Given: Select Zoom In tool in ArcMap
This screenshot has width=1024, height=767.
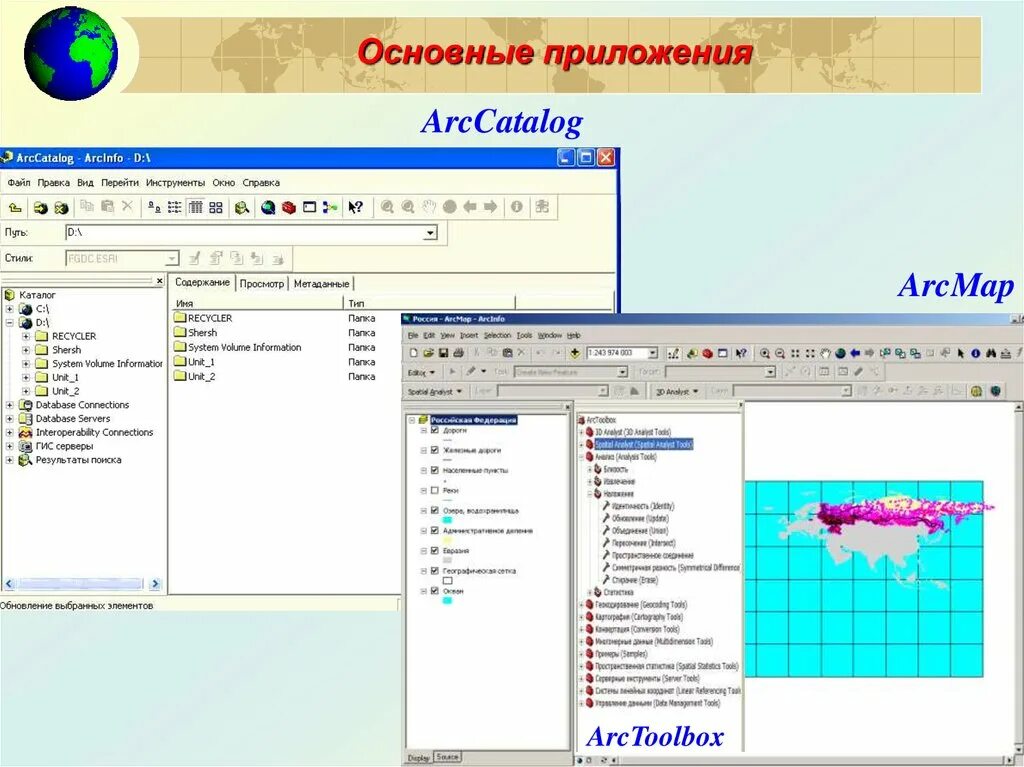Looking at the screenshot, I should coord(765,353).
